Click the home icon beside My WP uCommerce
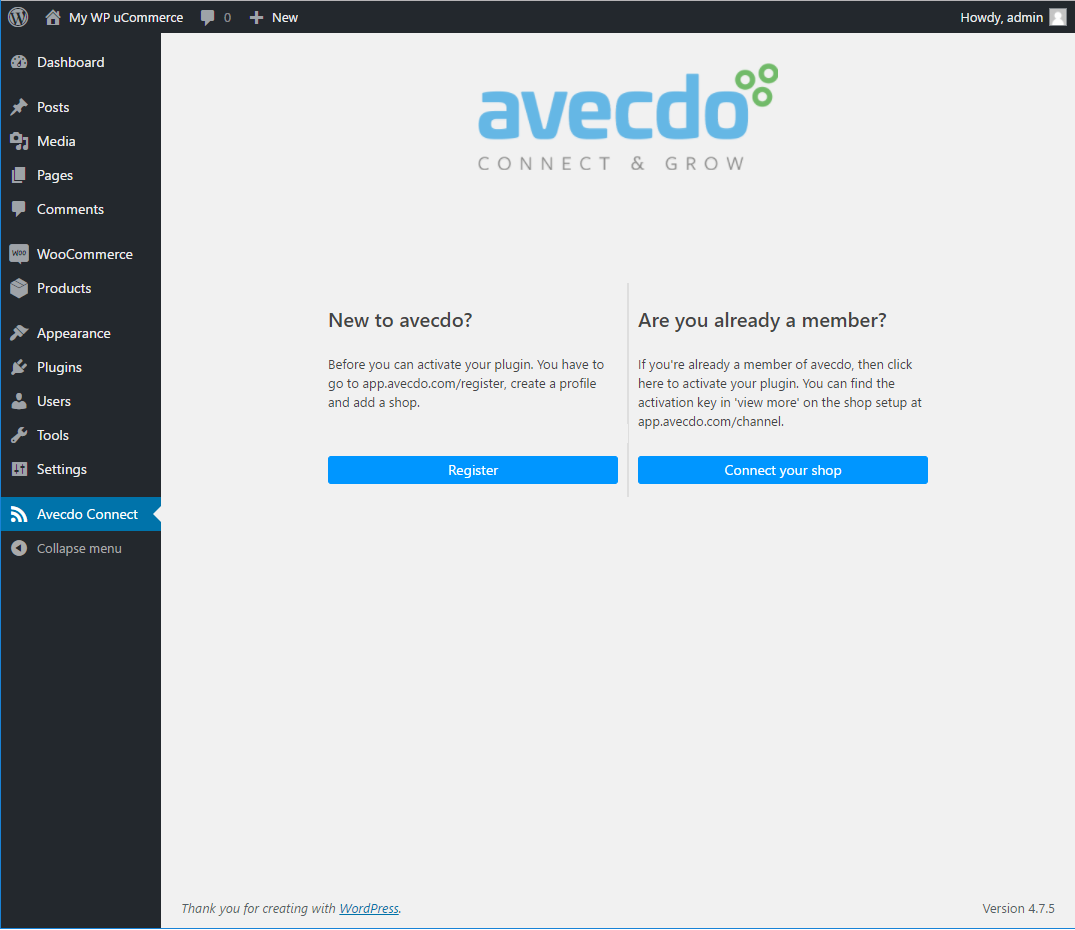 click(x=53, y=17)
